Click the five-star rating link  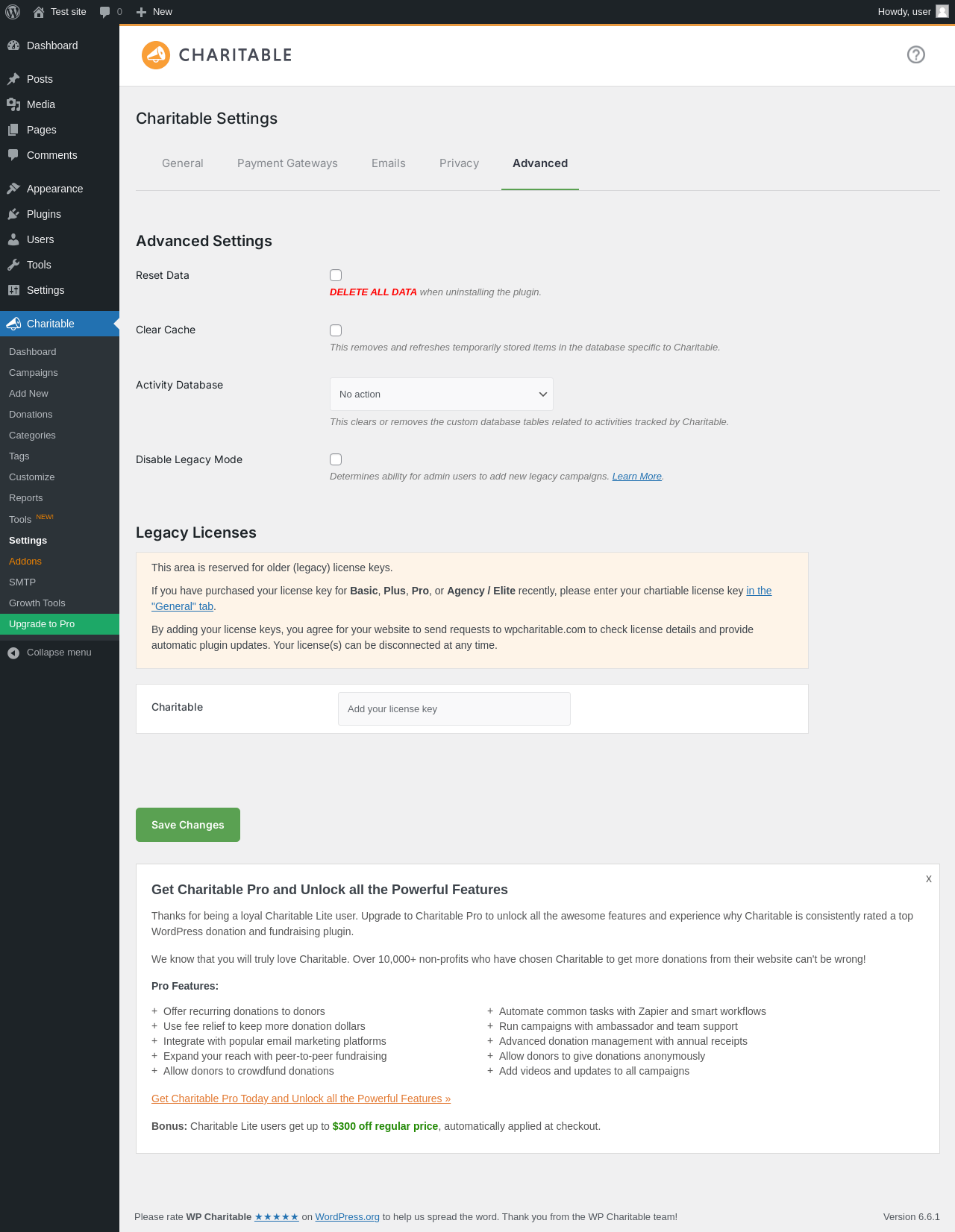point(277,1217)
